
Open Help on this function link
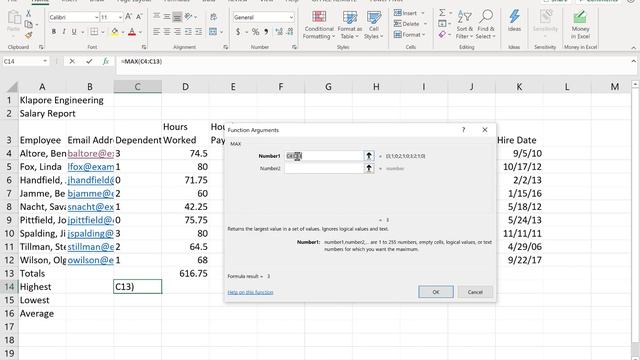(x=250, y=292)
